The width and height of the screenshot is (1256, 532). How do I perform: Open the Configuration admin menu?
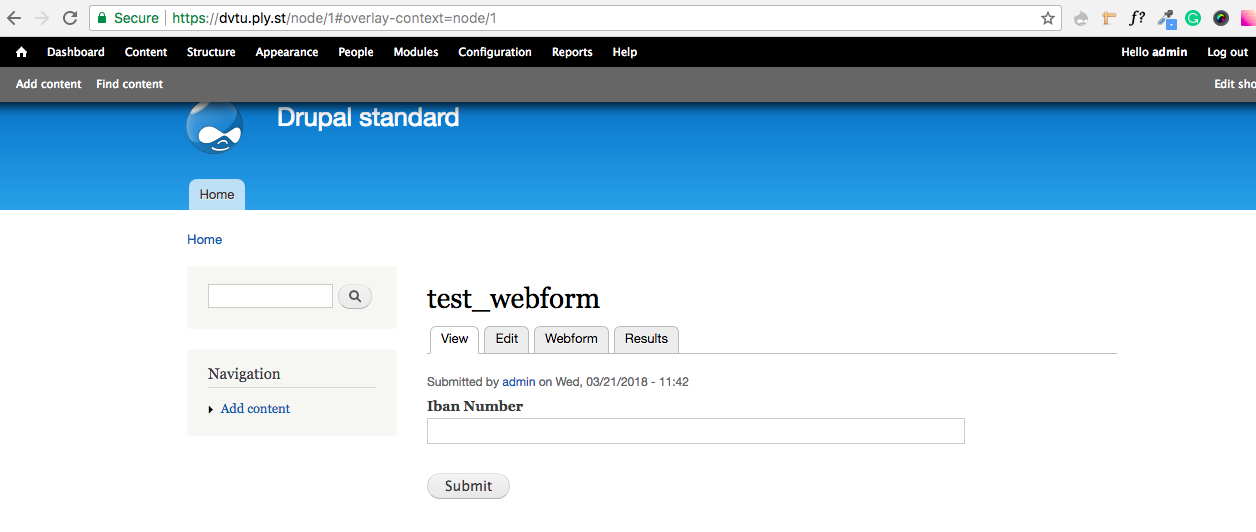click(x=495, y=52)
